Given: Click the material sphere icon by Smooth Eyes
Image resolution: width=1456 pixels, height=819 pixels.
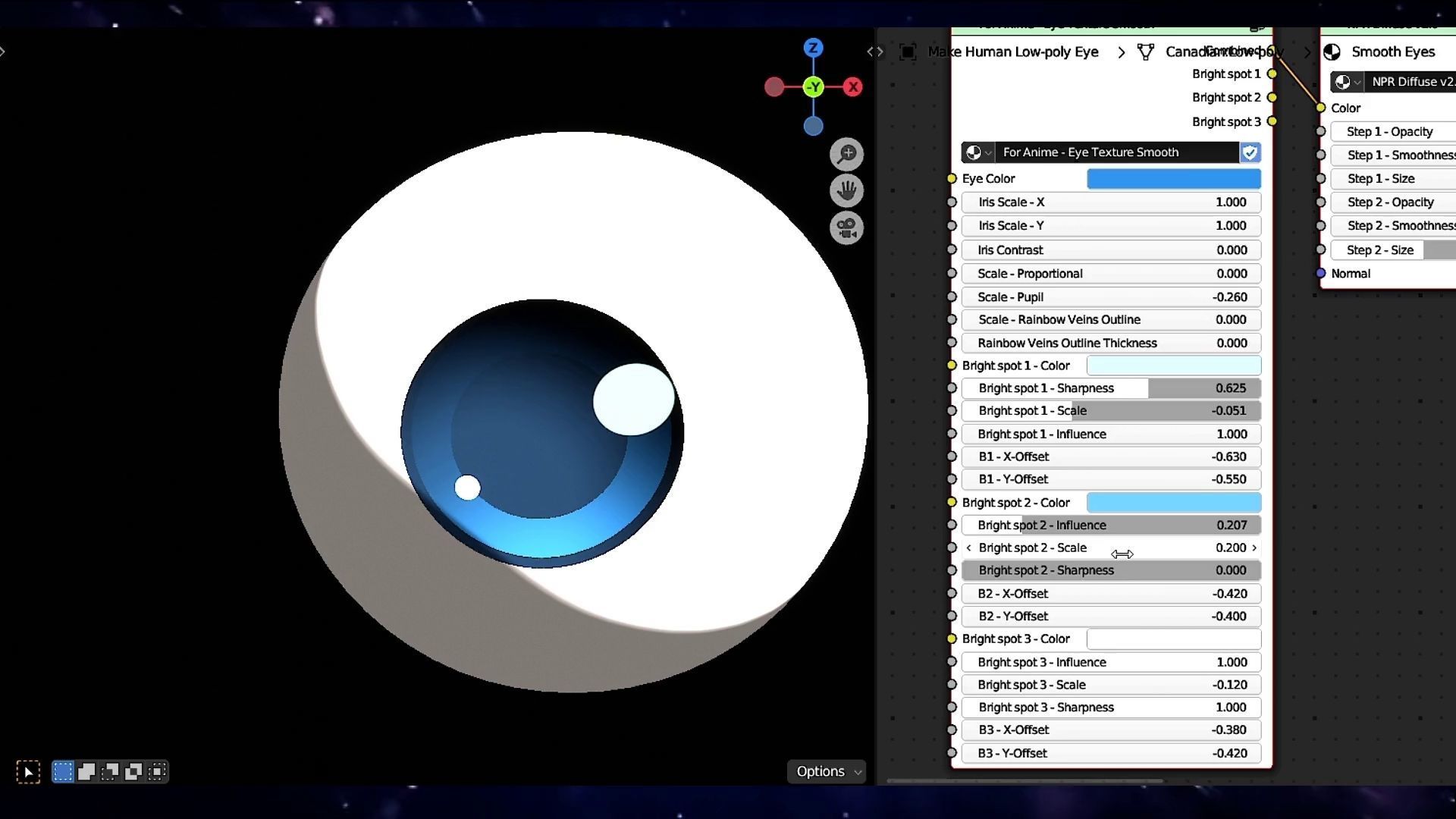Looking at the screenshot, I should coord(1332,52).
